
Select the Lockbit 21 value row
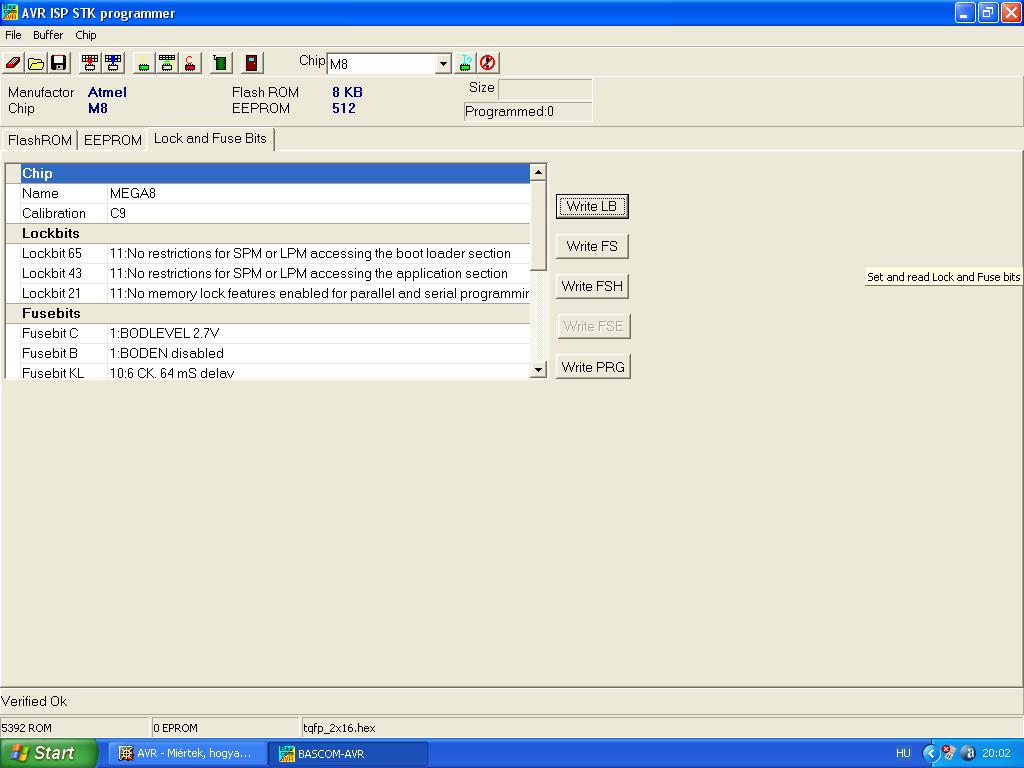point(319,293)
